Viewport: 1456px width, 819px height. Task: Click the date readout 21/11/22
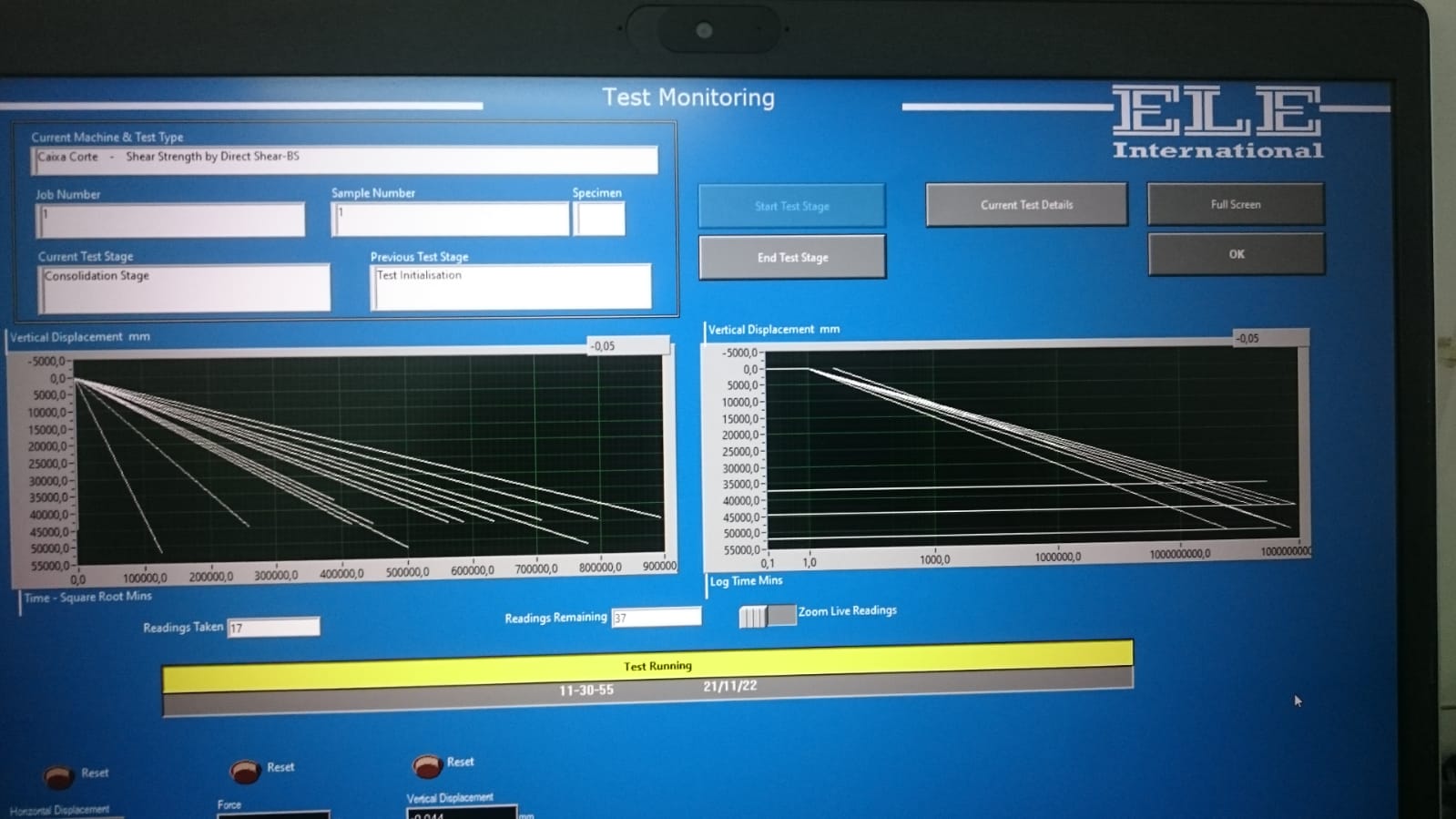point(729,686)
